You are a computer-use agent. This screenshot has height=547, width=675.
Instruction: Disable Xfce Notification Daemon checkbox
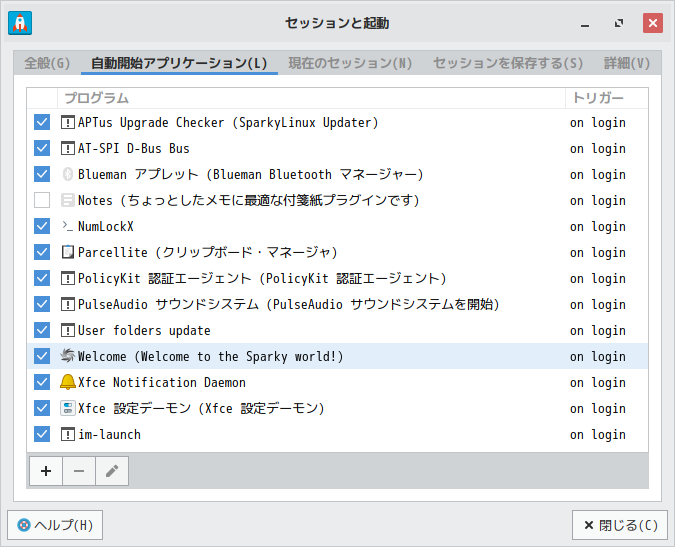[42, 382]
